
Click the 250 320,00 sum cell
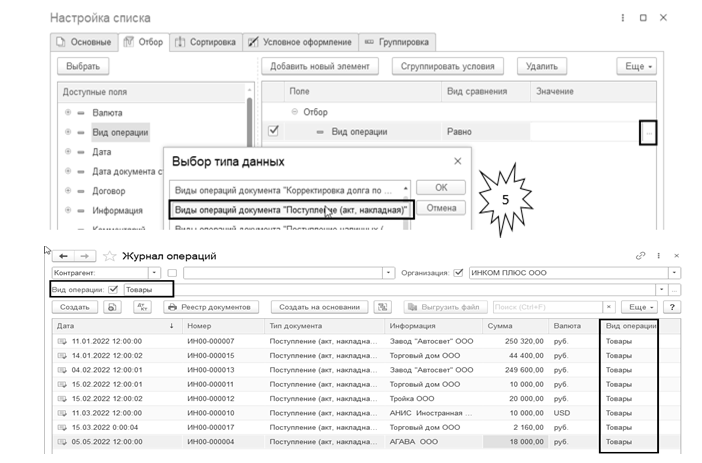point(516,341)
